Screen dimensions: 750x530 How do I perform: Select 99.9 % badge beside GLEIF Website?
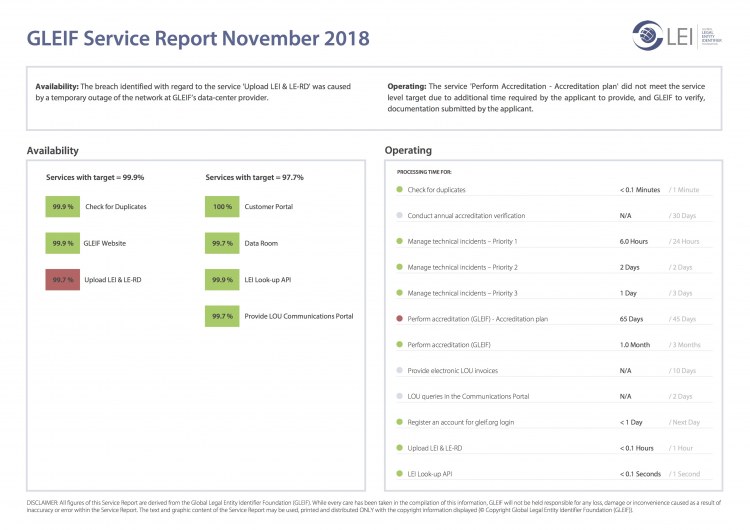63,243
